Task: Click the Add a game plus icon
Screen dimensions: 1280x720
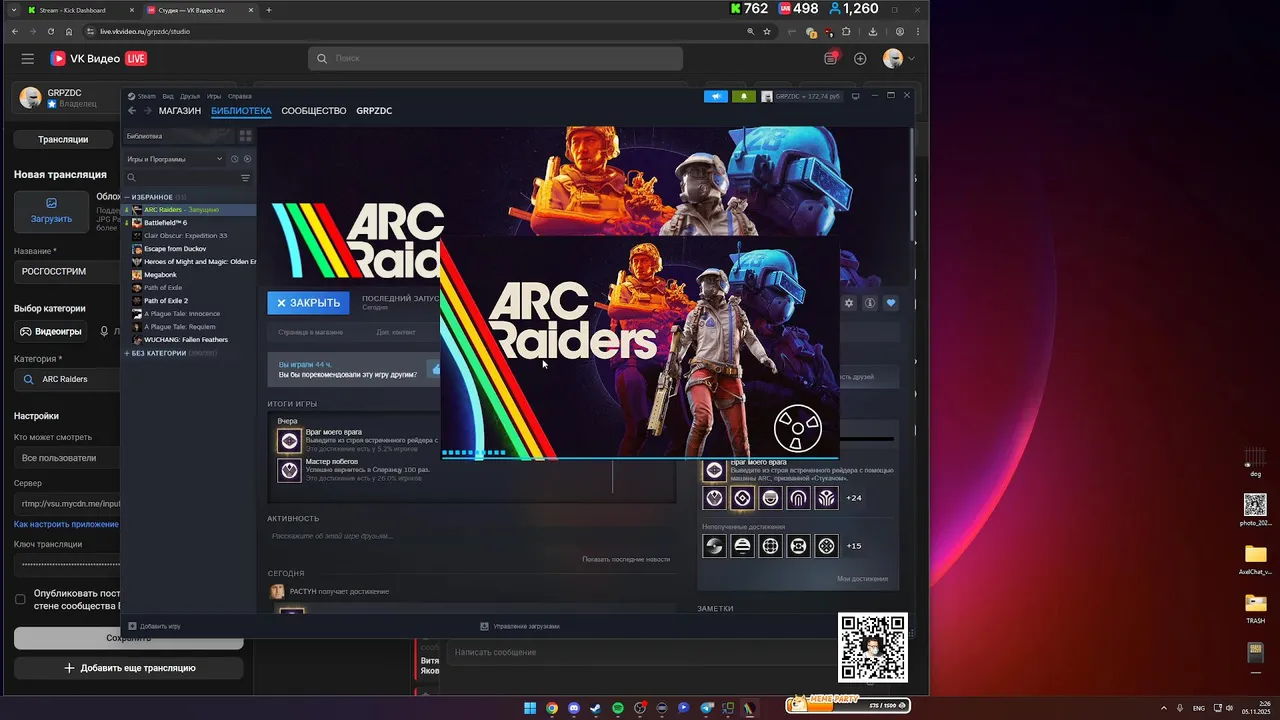Action: [x=132, y=626]
